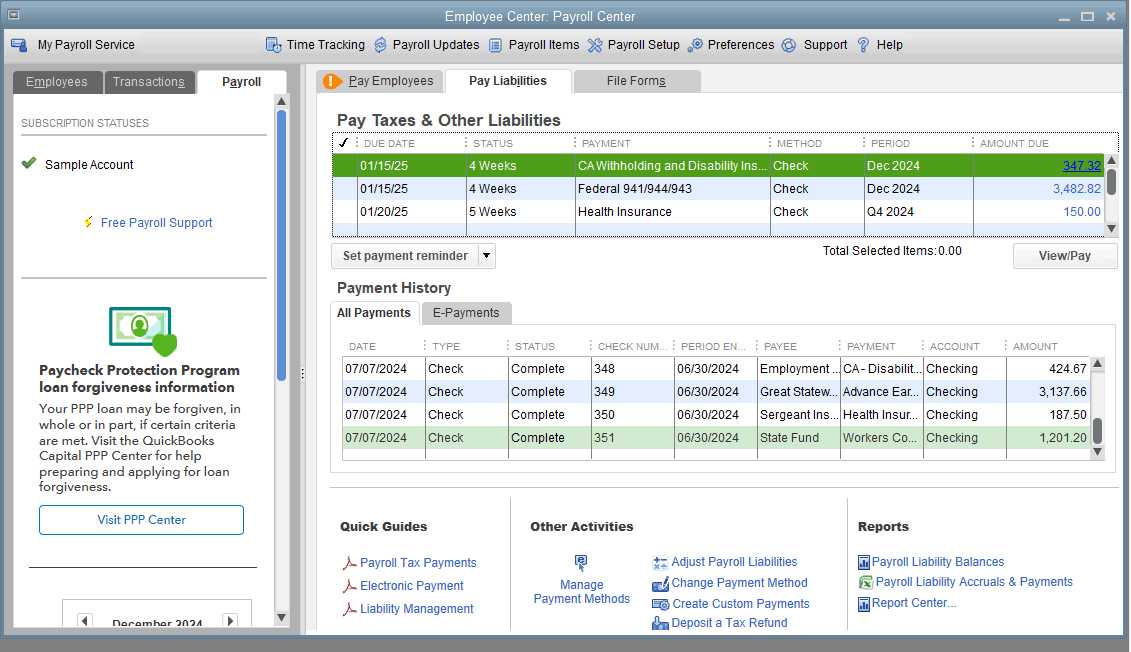This screenshot has height=652, width=1131.
Task: Click the lightning icon by Free Payroll Support
Action: click(88, 222)
